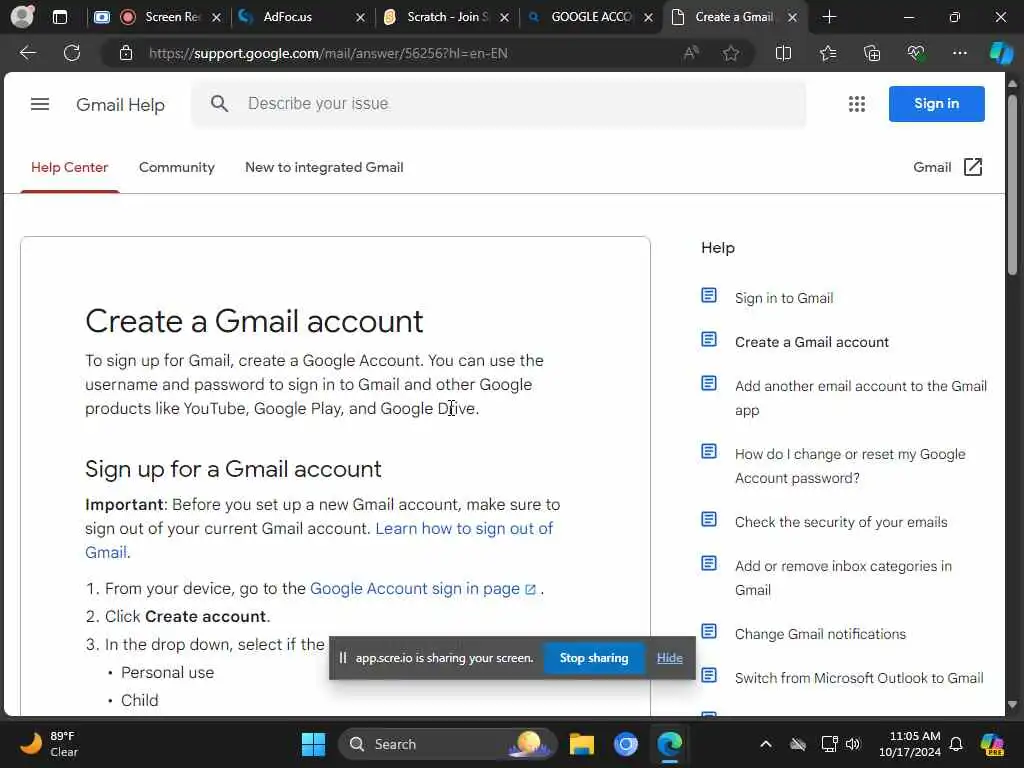Open Change Gmail notifications article
This screenshot has width=1024, height=768.
pyautogui.click(x=820, y=634)
